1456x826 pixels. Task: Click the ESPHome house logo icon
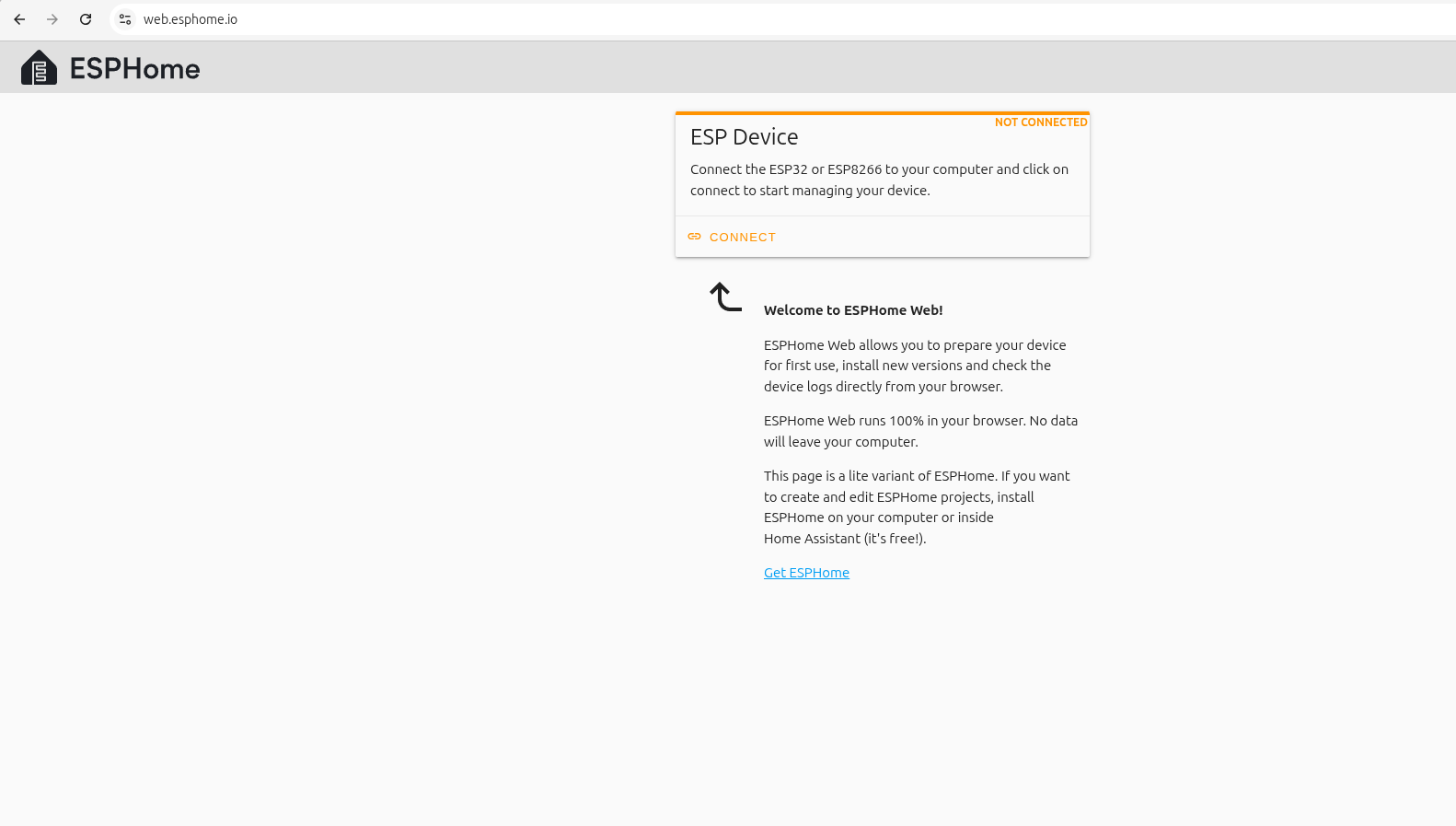pos(39,68)
